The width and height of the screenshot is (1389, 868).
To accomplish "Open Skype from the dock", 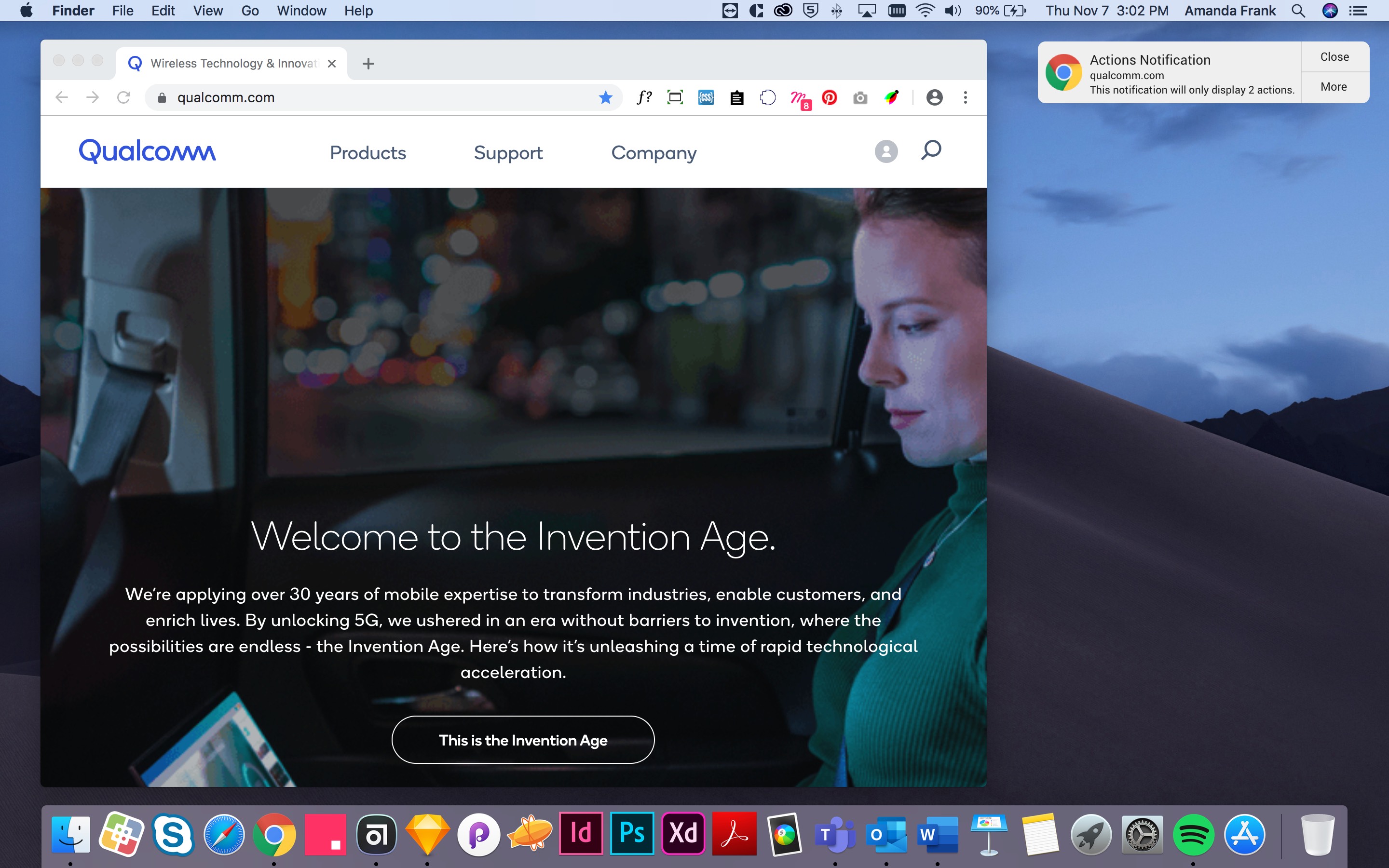I will click(x=172, y=834).
